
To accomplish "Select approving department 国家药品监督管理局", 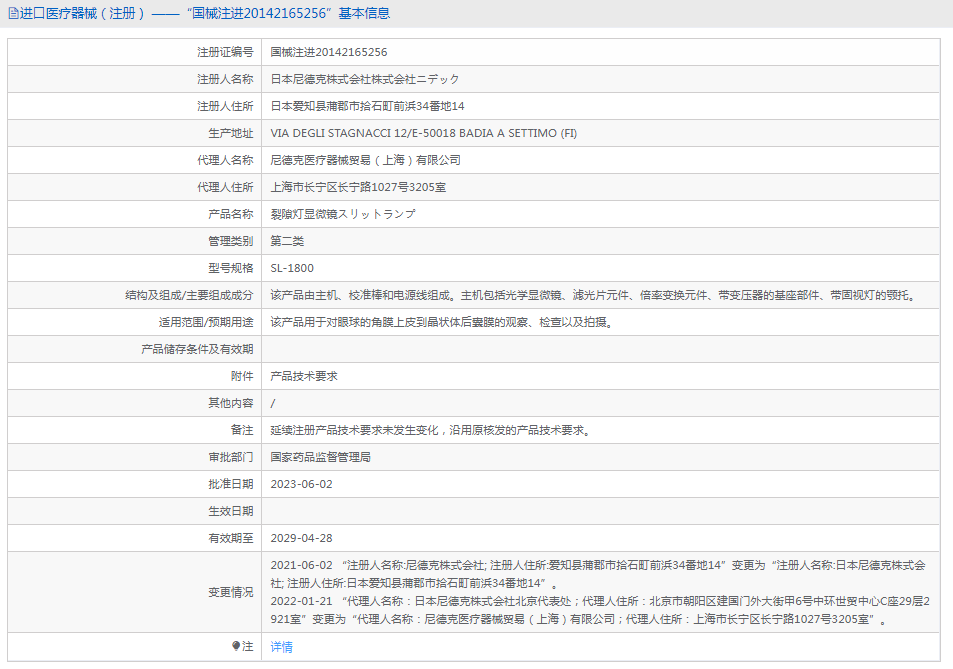I will coord(320,457).
